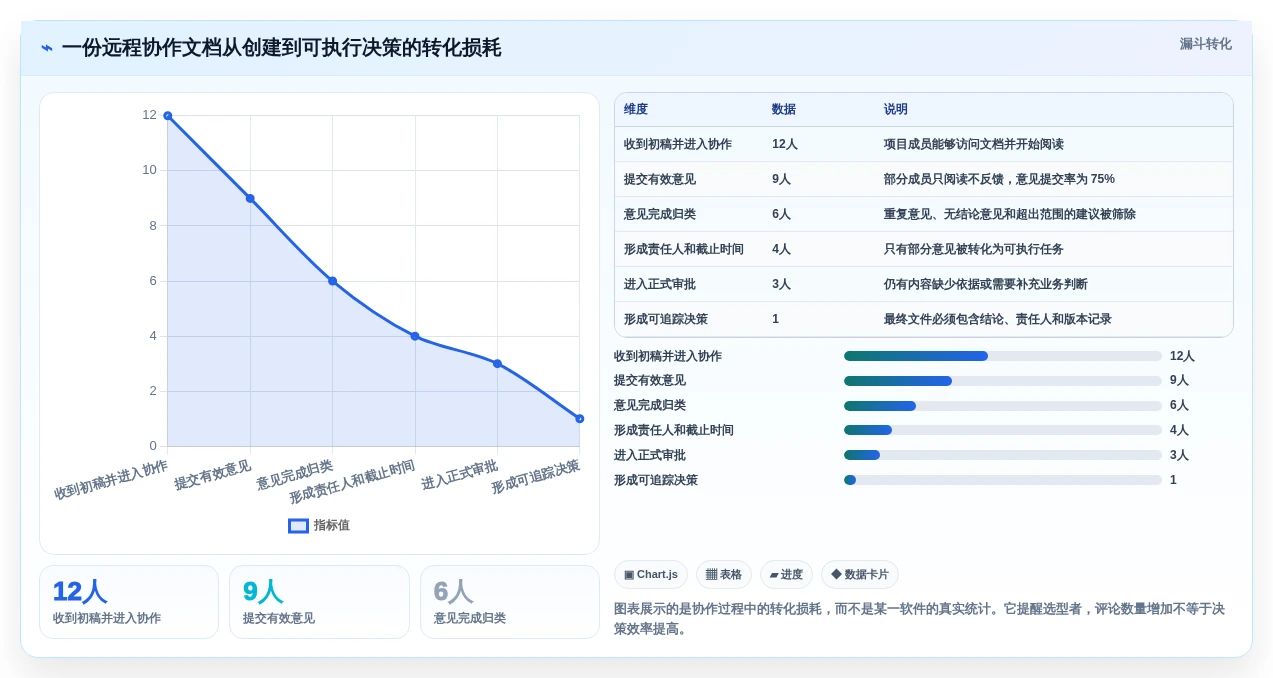This screenshot has height=678, width=1273.
Task: Click table cell 形成责任人和截止时间
Action: pyautogui.click(x=684, y=249)
